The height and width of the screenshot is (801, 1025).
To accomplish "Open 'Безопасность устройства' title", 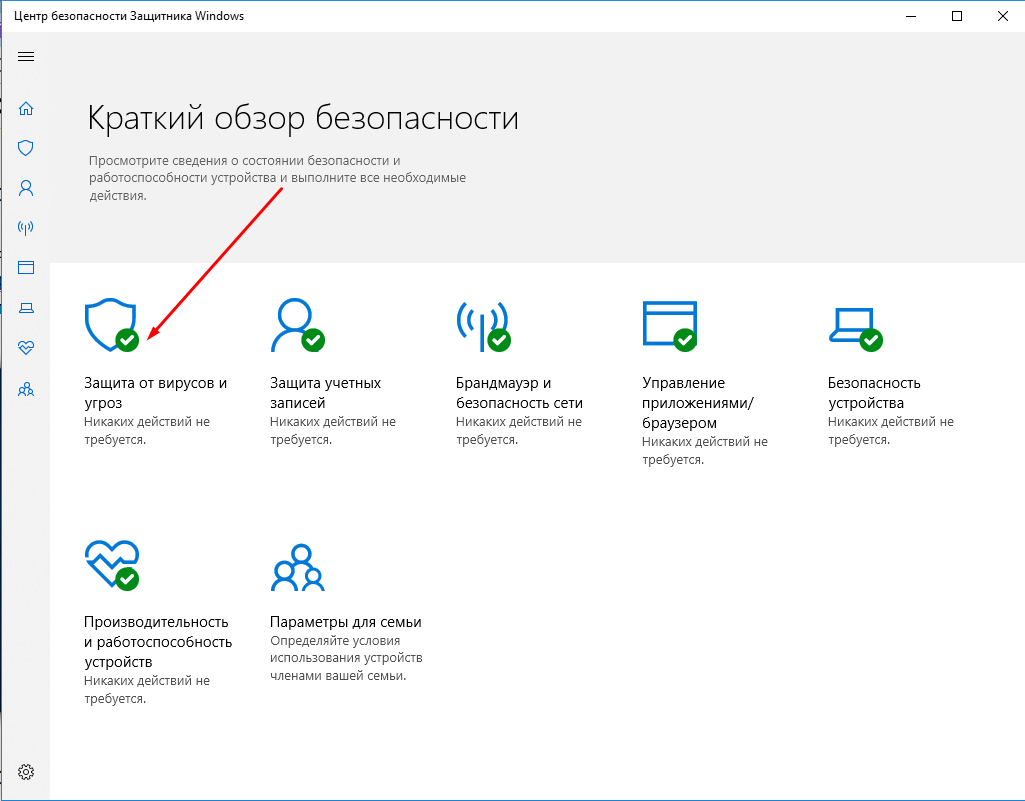I will pos(874,392).
